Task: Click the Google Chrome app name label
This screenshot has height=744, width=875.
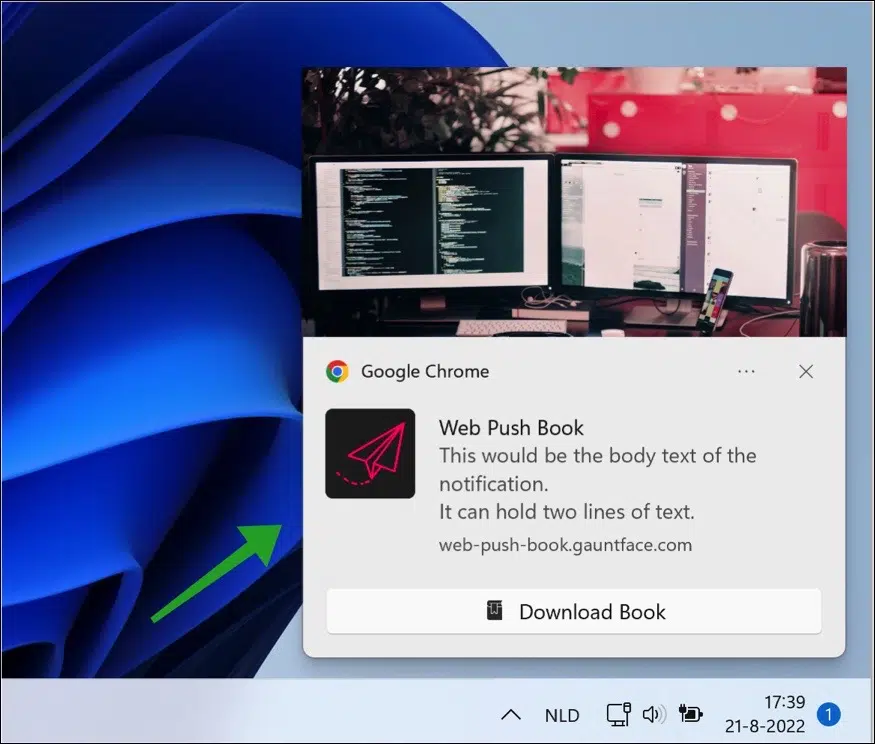Action: pyautogui.click(x=425, y=371)
